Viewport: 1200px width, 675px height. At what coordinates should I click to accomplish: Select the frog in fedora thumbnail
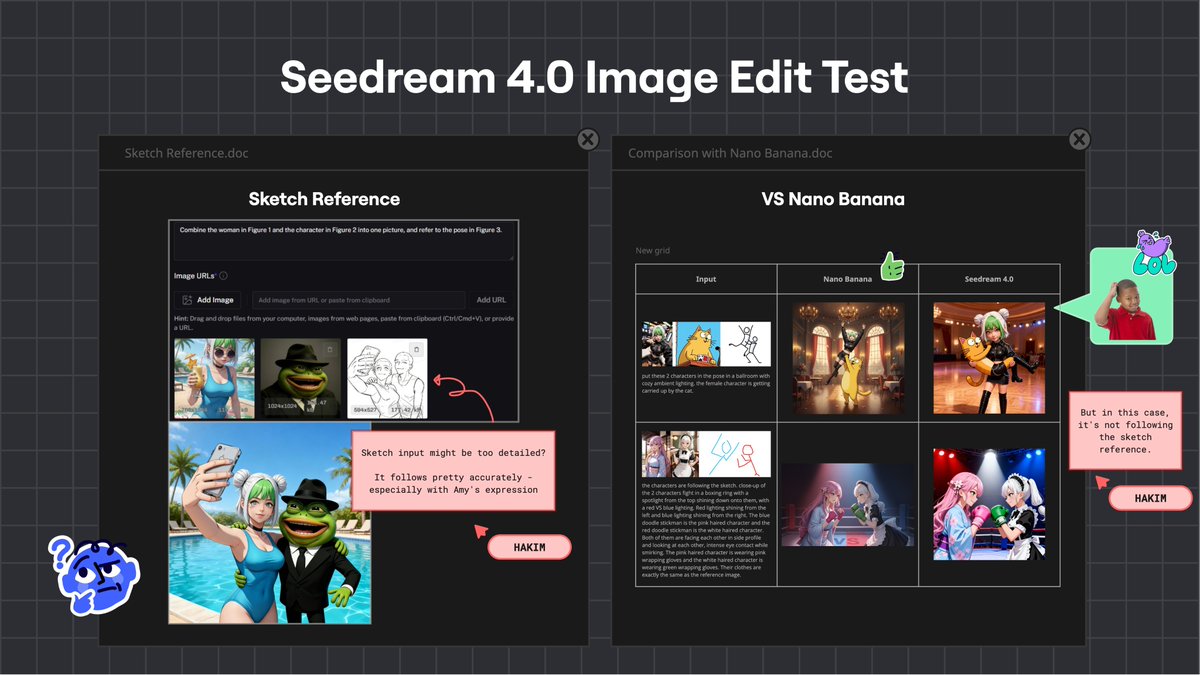click(300, 377)
